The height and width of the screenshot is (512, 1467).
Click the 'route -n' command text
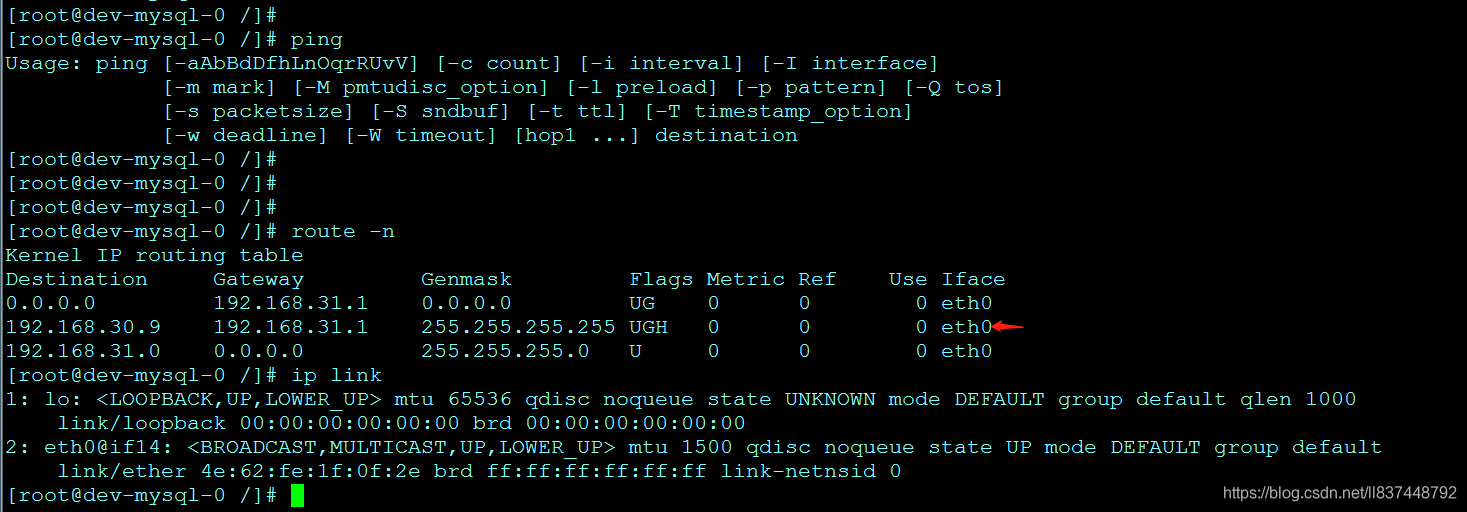[343, 231]
